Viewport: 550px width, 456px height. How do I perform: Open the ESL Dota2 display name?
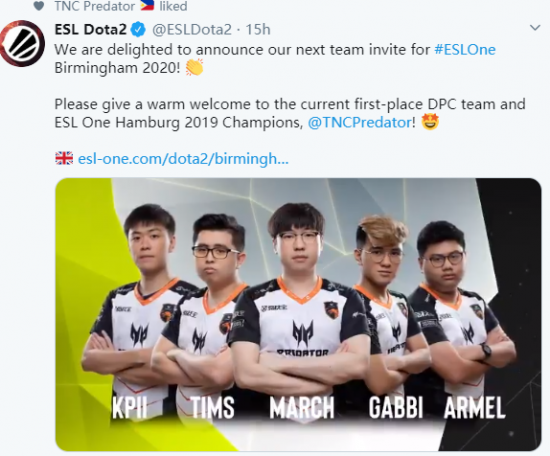tap(90, 29)
